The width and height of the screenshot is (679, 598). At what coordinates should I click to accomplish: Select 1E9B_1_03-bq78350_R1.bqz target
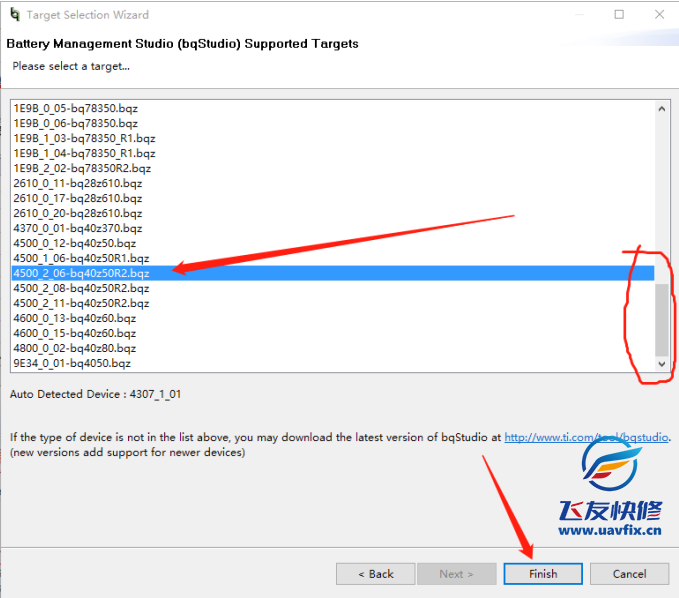tap(84, 138)
